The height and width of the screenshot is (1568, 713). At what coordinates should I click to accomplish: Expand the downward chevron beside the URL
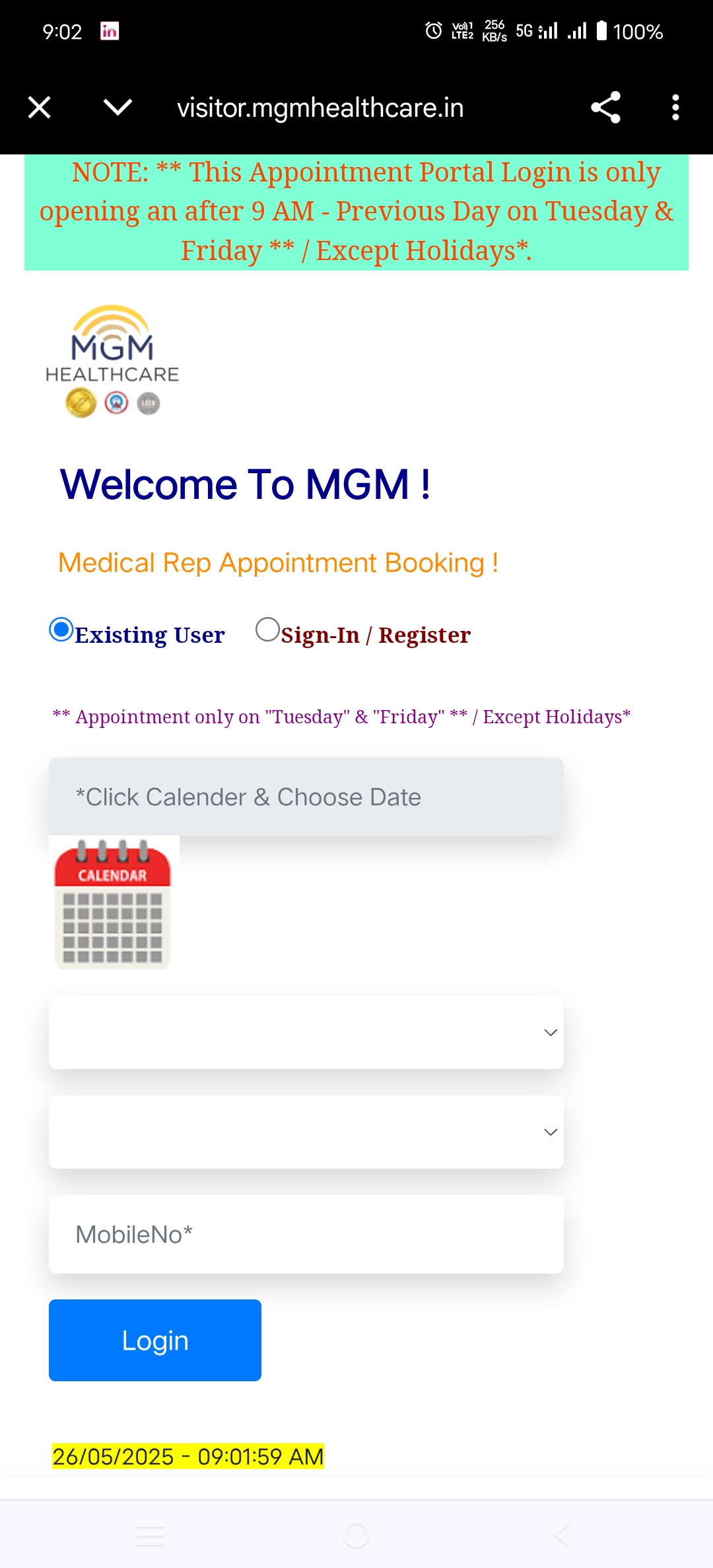coord(118,107)
